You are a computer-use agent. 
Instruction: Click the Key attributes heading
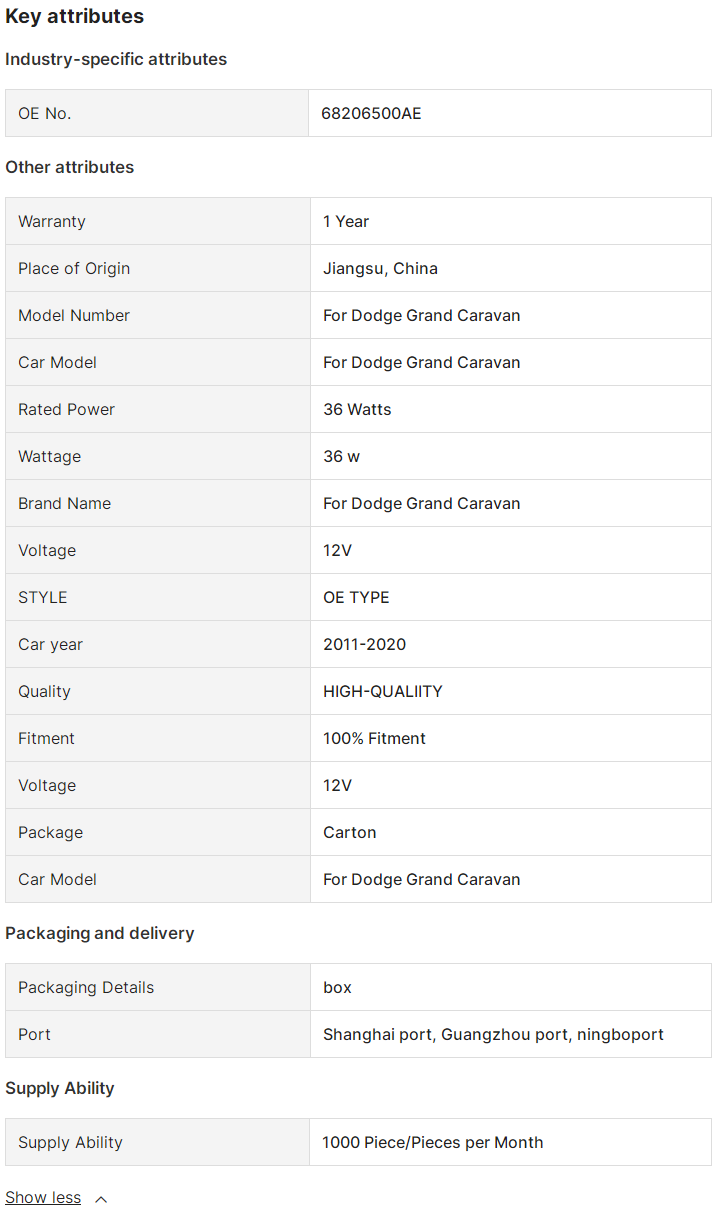(x=75, y=16)
